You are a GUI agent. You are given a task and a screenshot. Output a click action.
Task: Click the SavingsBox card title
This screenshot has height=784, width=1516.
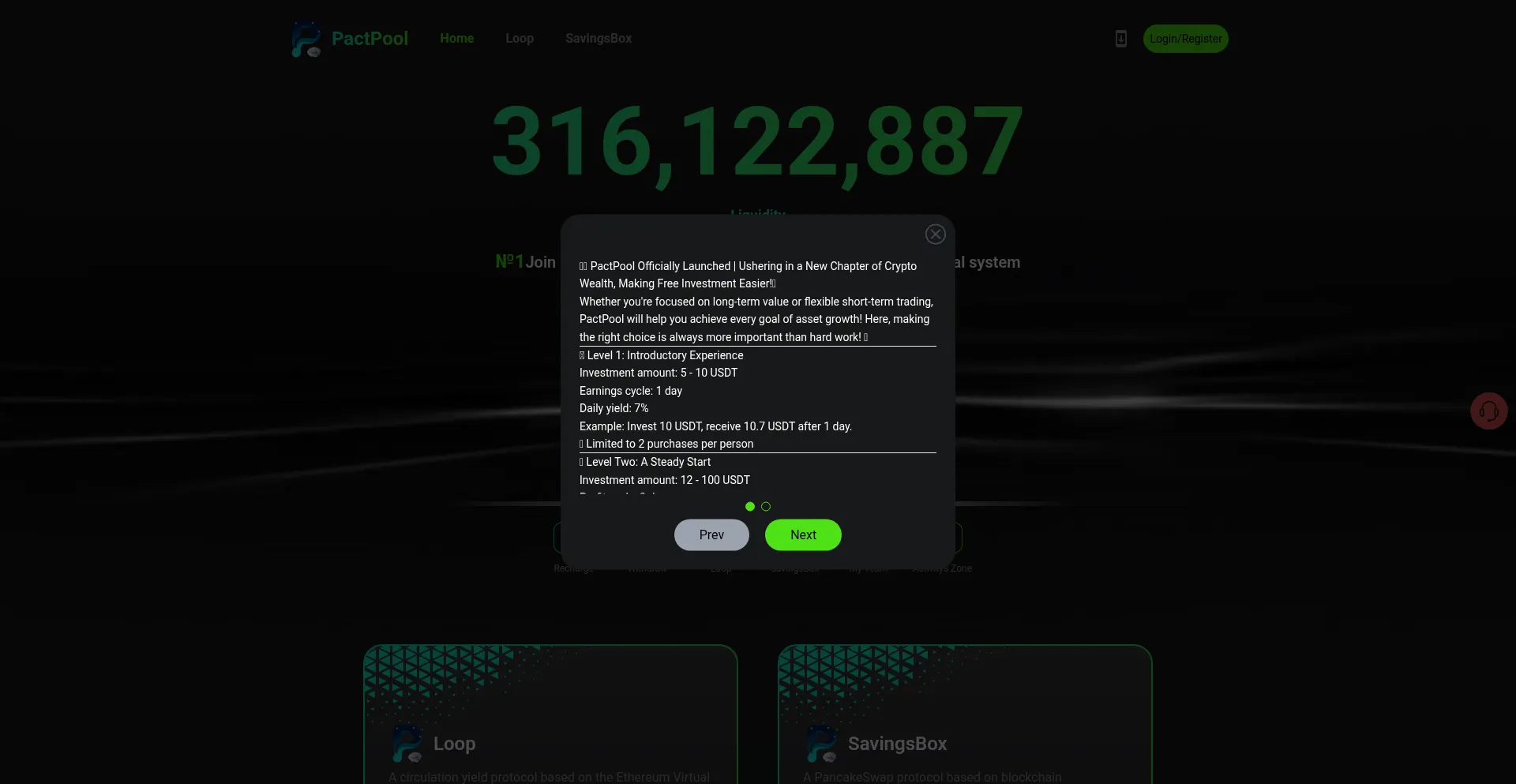tap(898, 744)
